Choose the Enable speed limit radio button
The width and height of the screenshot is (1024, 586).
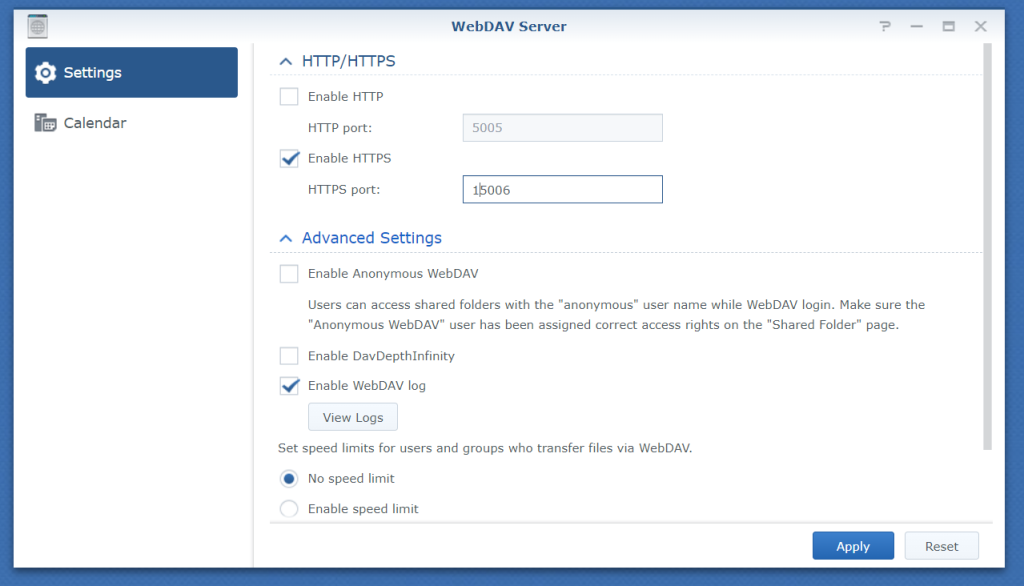[x=289, y=509]
